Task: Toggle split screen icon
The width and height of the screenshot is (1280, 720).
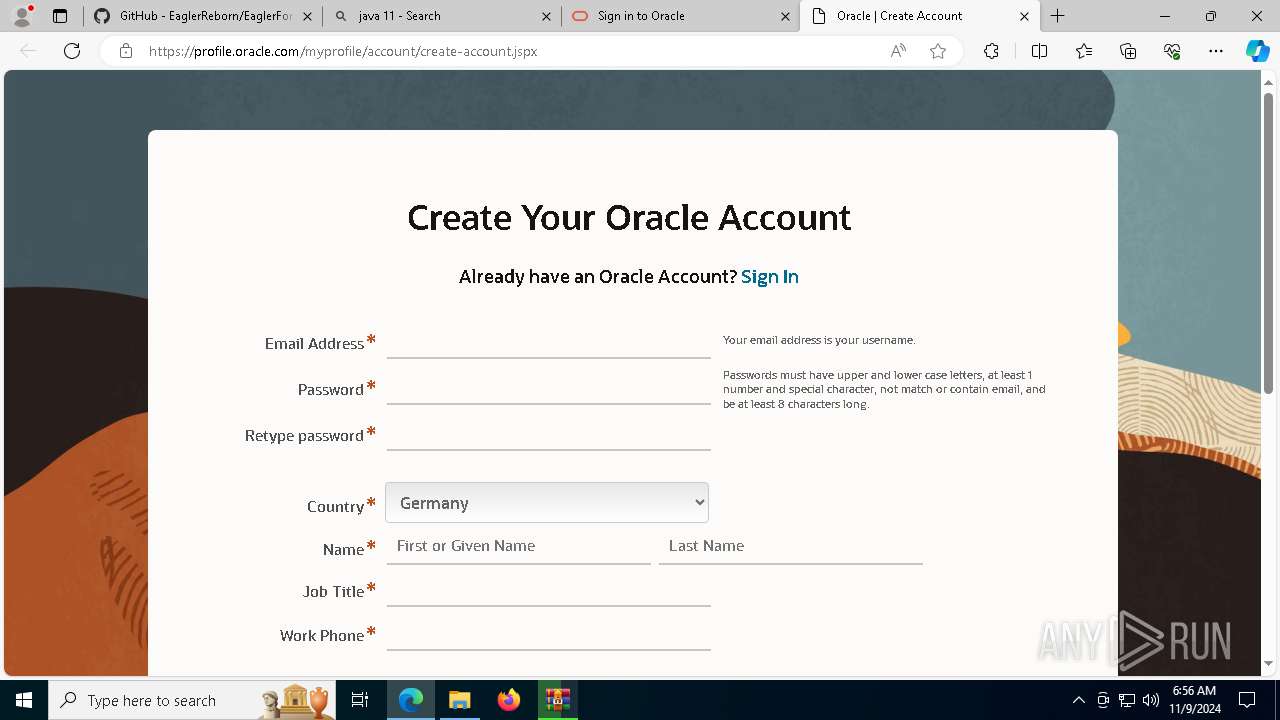Action: [x=1039, y=51]
